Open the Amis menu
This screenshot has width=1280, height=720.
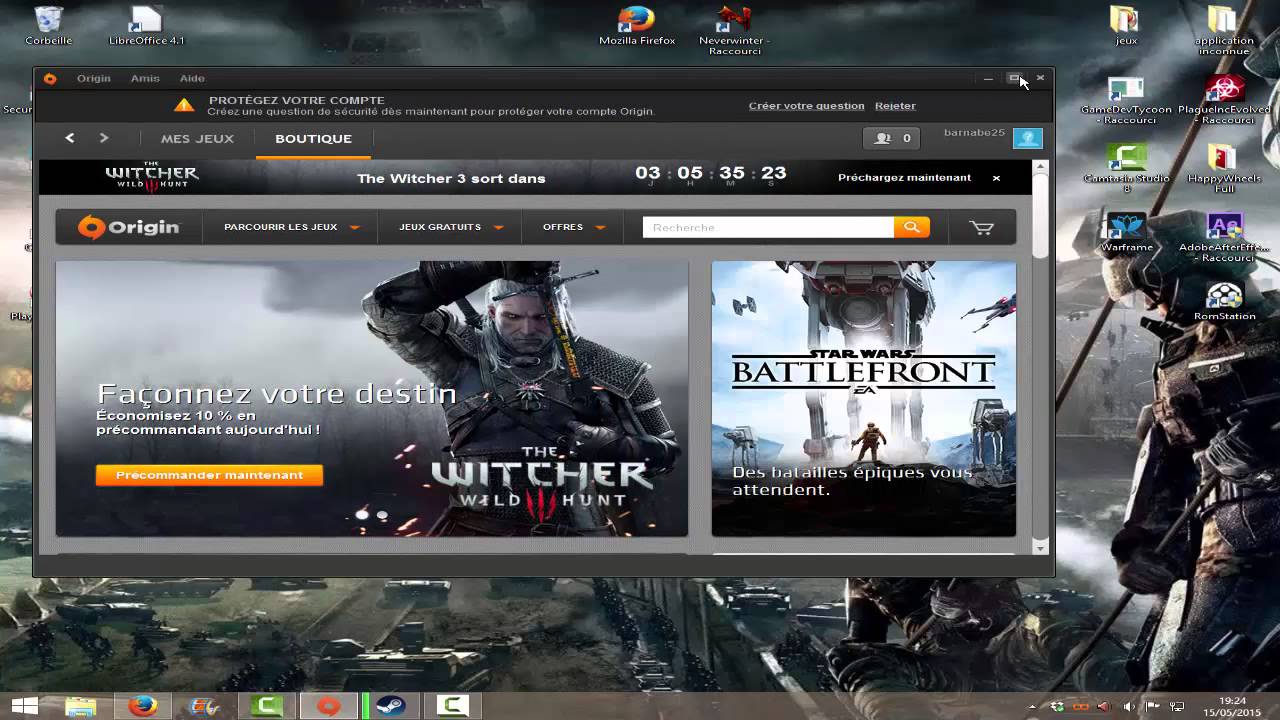145,79
